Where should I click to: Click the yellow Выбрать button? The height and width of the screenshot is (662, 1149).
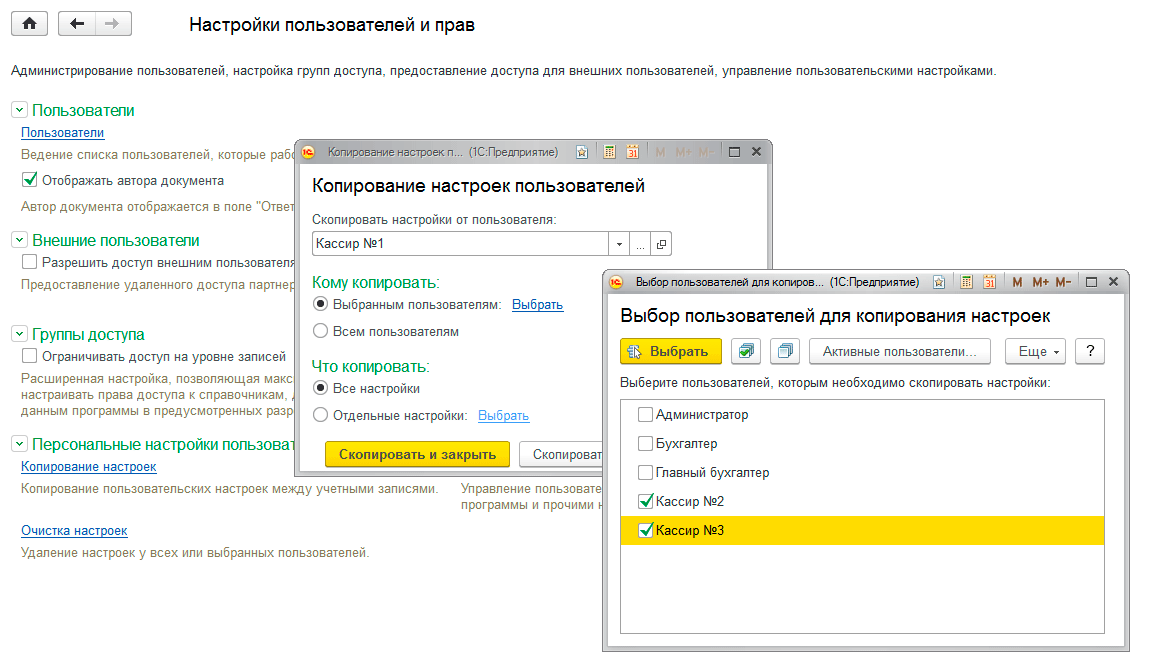[670, 351]
